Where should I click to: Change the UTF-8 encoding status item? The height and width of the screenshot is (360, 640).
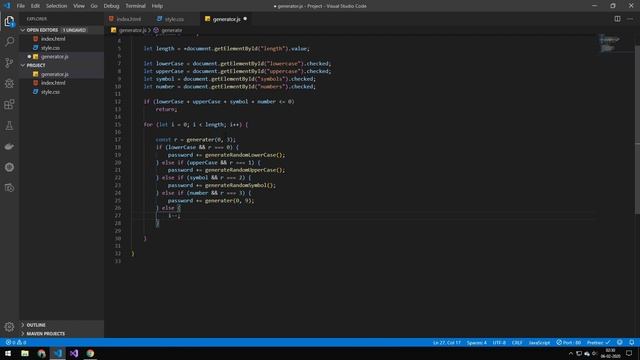(x=499, y=342)
